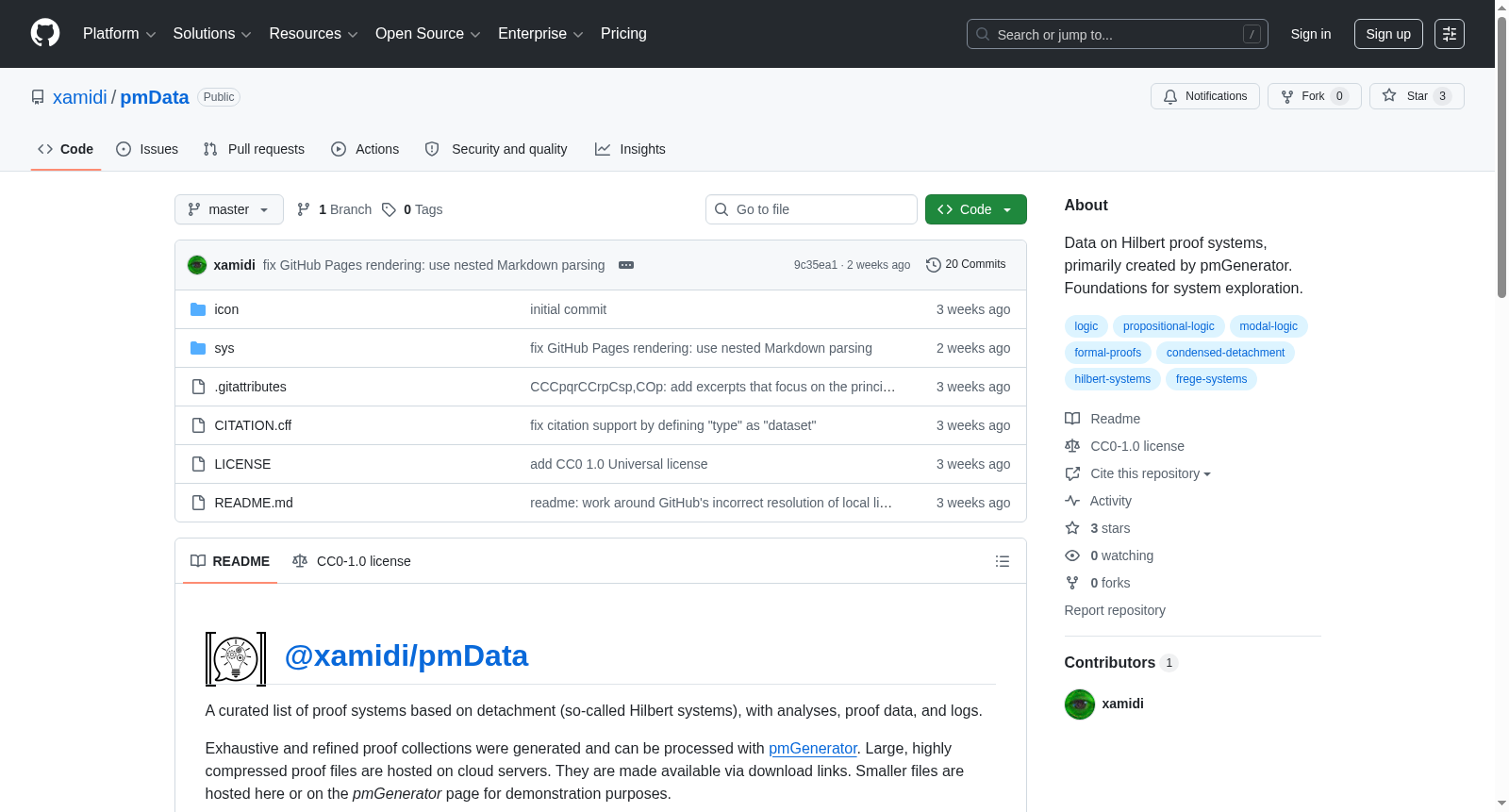Open the .gitattributes file
This screenshot has height=812, width=1509.
250,387
